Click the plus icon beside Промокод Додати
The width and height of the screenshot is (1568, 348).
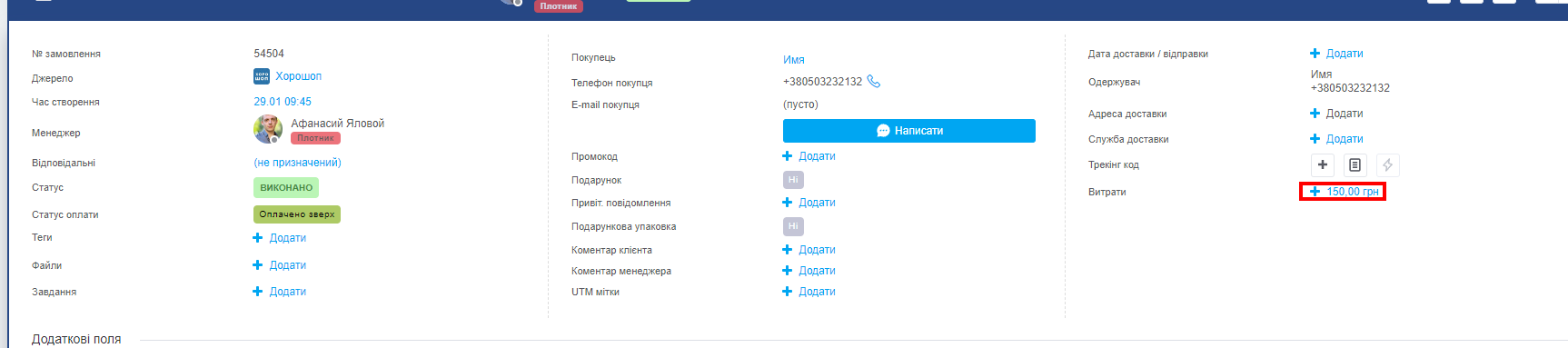[788, 156]
